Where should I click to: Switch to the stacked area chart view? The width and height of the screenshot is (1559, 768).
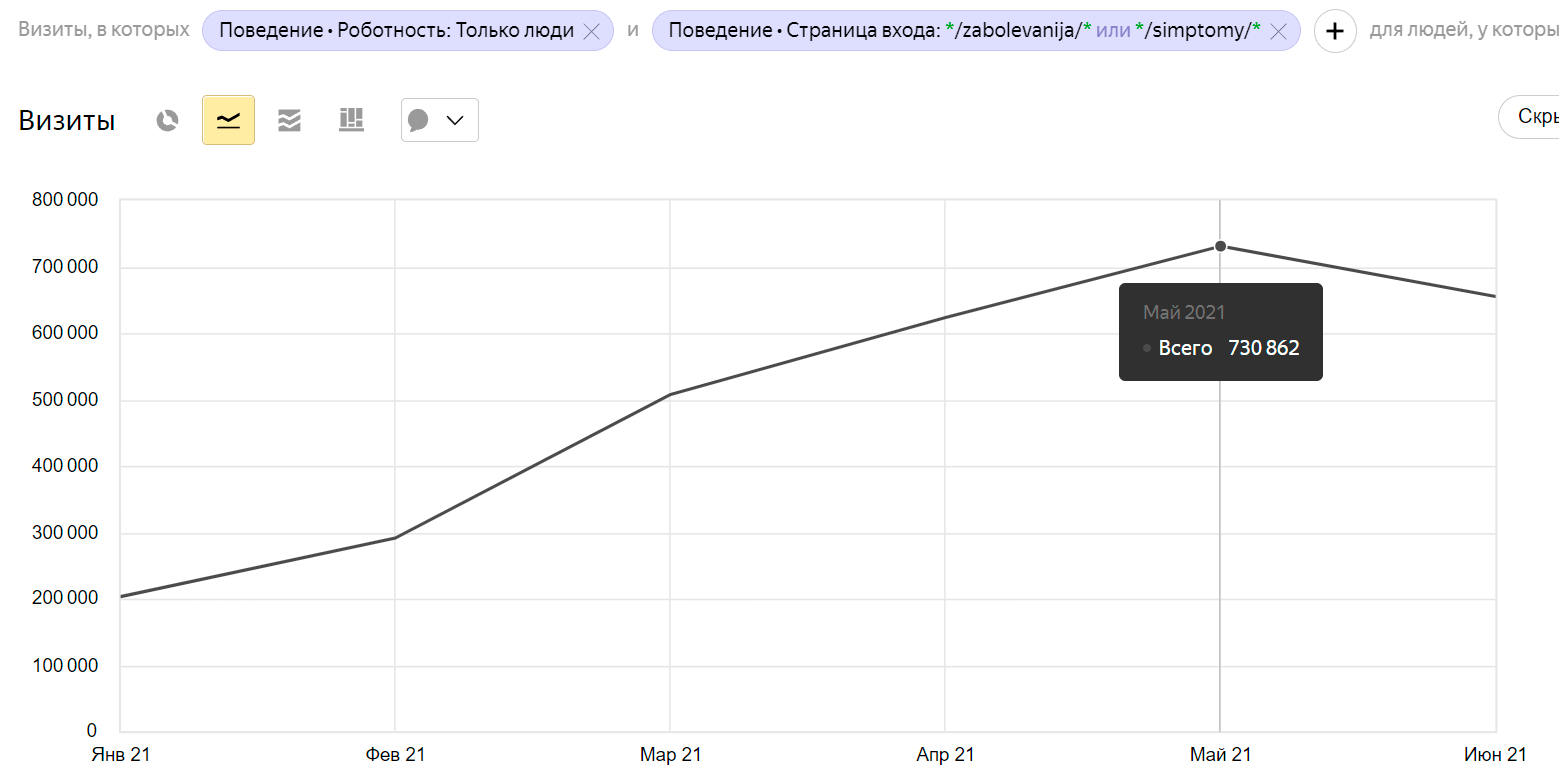289,121
